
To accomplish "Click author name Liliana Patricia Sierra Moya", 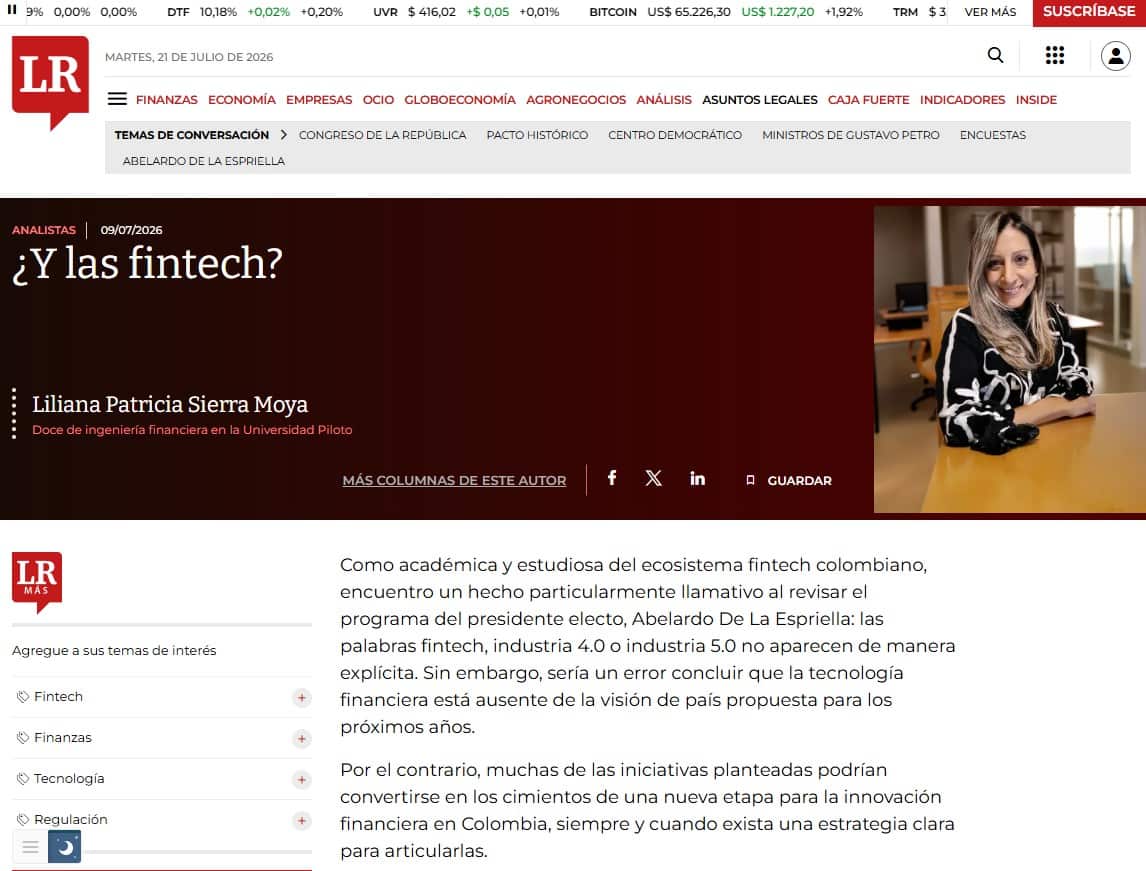I will coord(170,404).
